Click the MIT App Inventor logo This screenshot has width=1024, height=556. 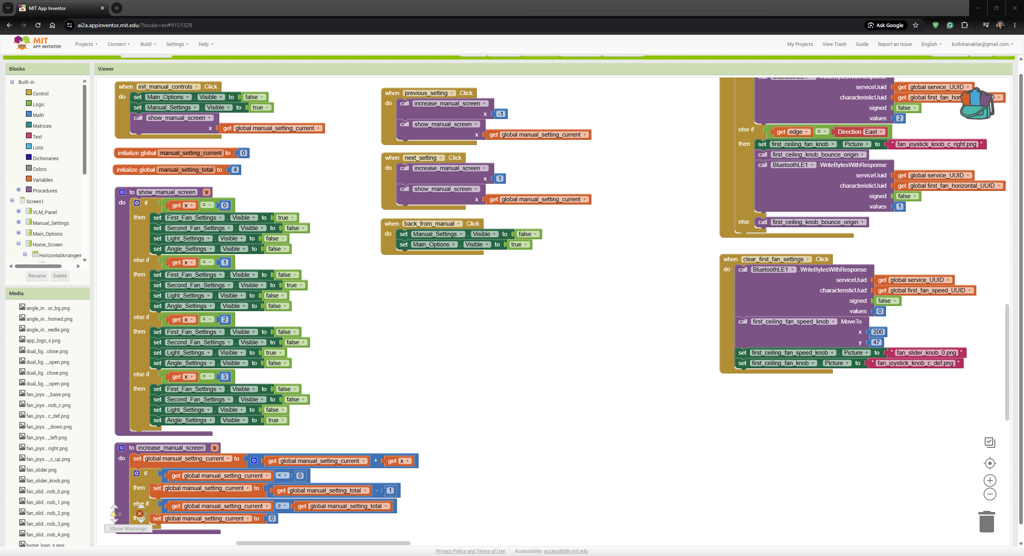click(38, 43)
